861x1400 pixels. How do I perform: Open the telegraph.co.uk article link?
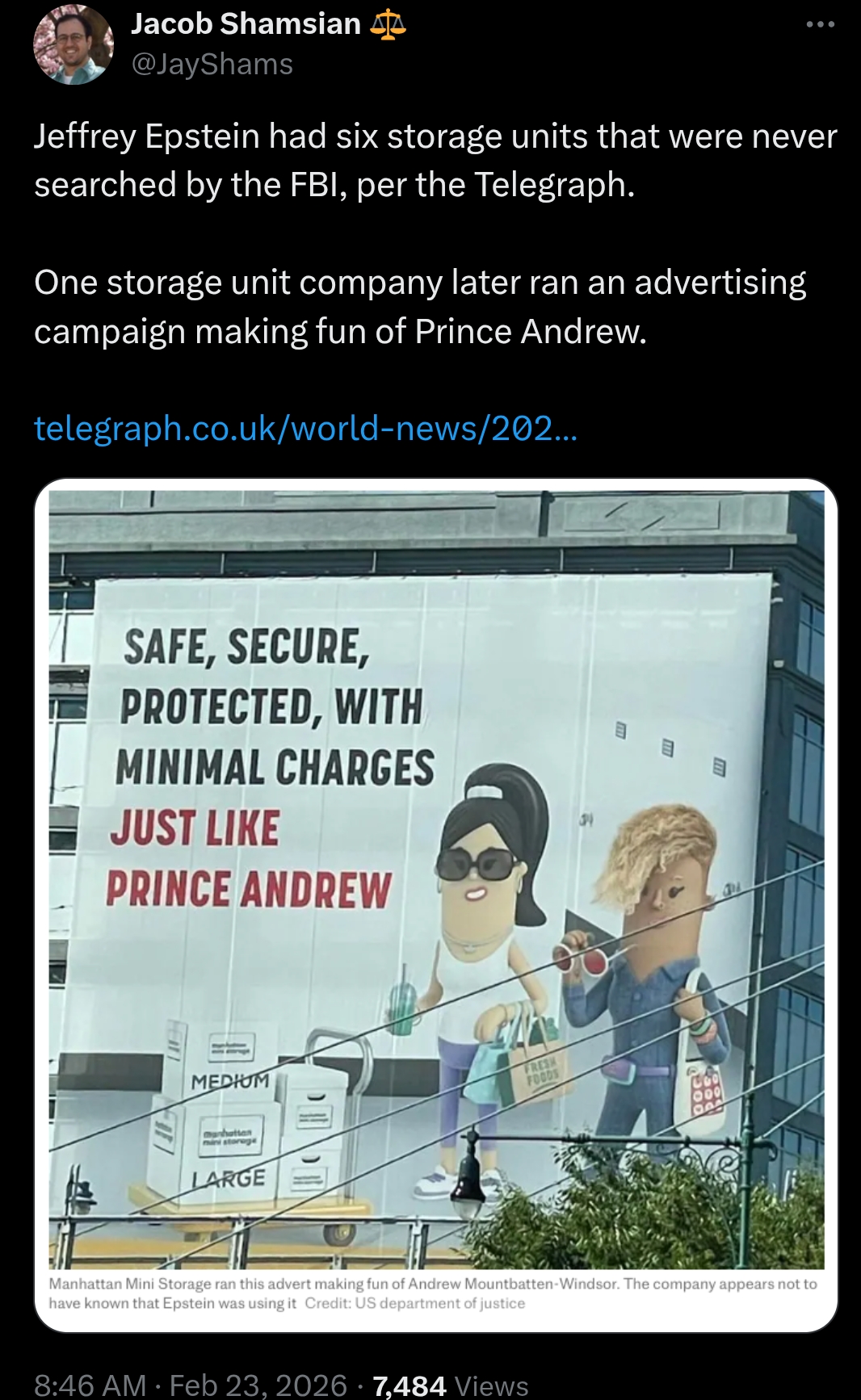coord(306,428)
